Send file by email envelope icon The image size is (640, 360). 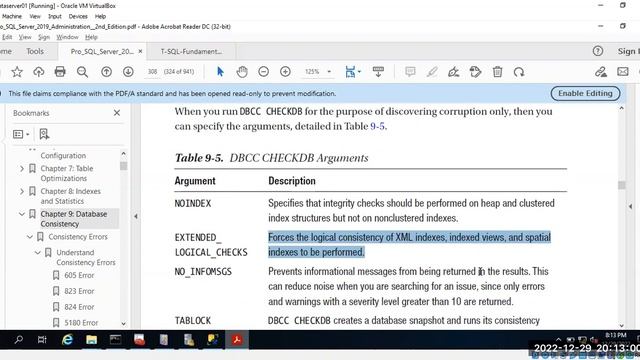623,72
